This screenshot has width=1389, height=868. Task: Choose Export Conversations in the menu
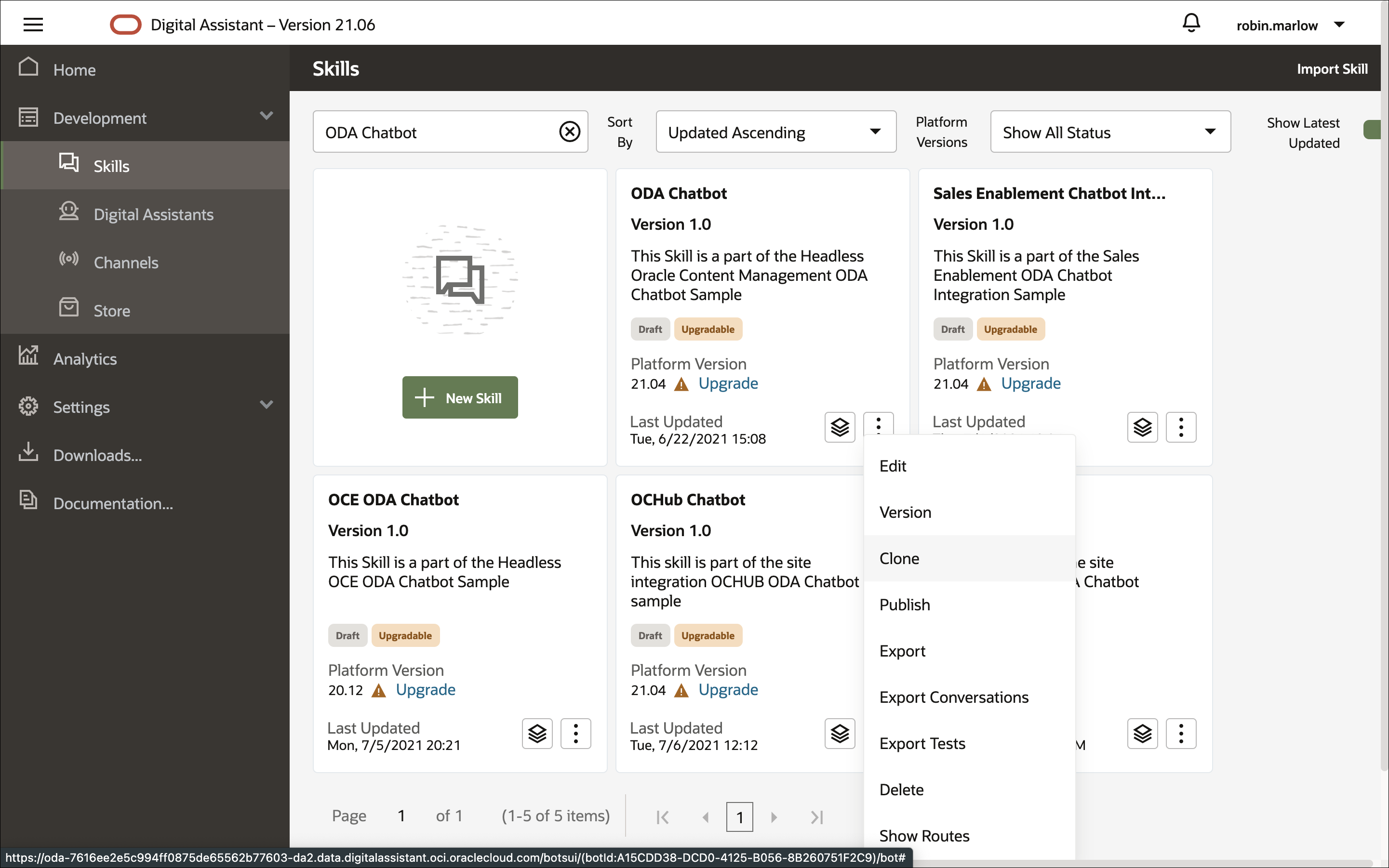[x=954, y=697]
